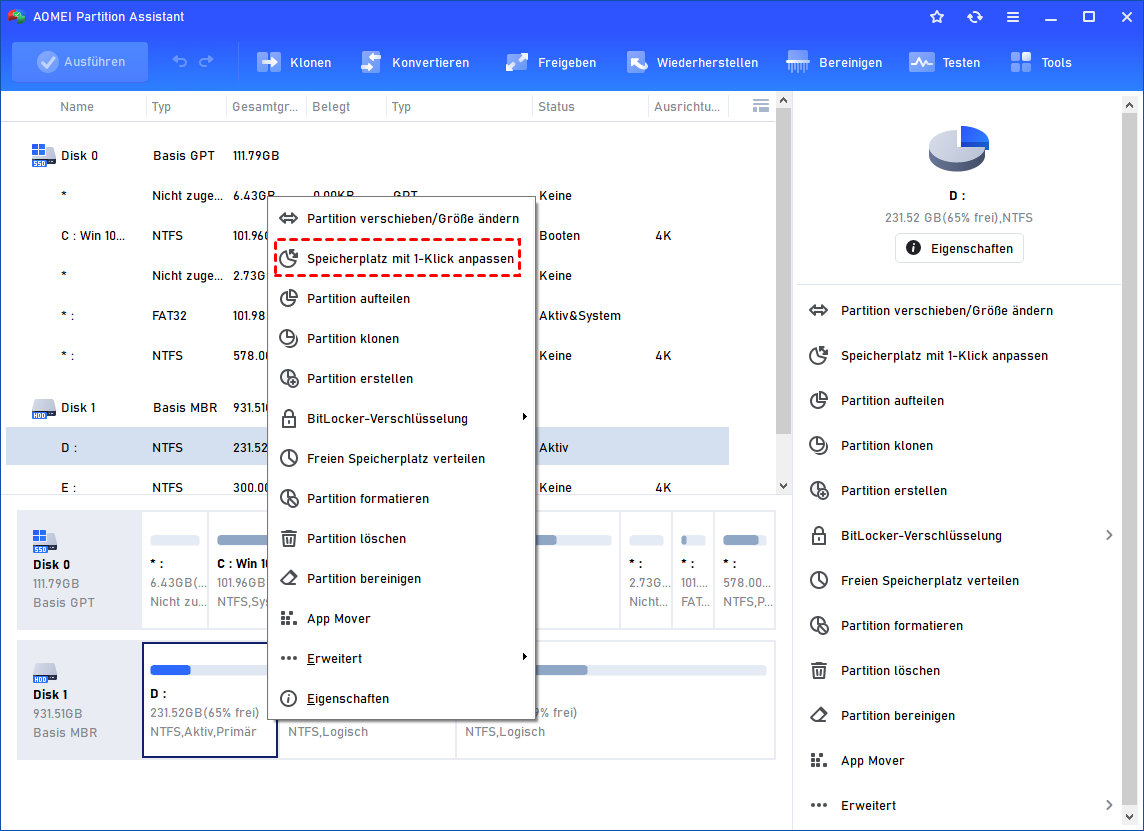Select 578.00 NTFS block in Disk 0 map
1144x831 pixels.
coord(745,570)
